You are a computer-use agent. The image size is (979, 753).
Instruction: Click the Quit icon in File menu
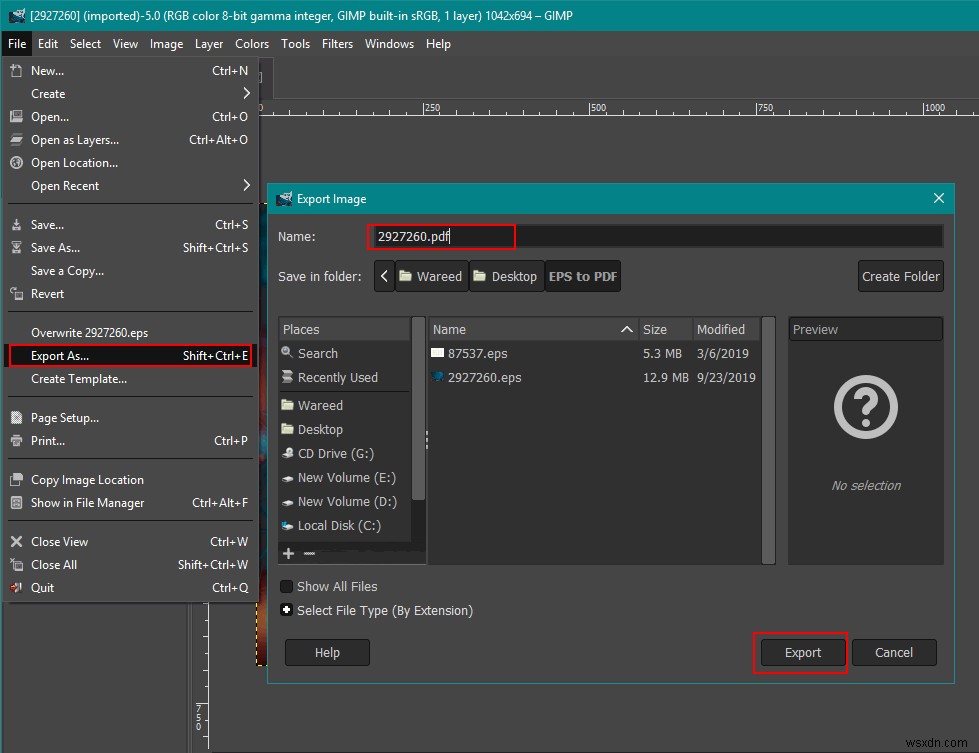pyautogui.click(x=16, y=588)
